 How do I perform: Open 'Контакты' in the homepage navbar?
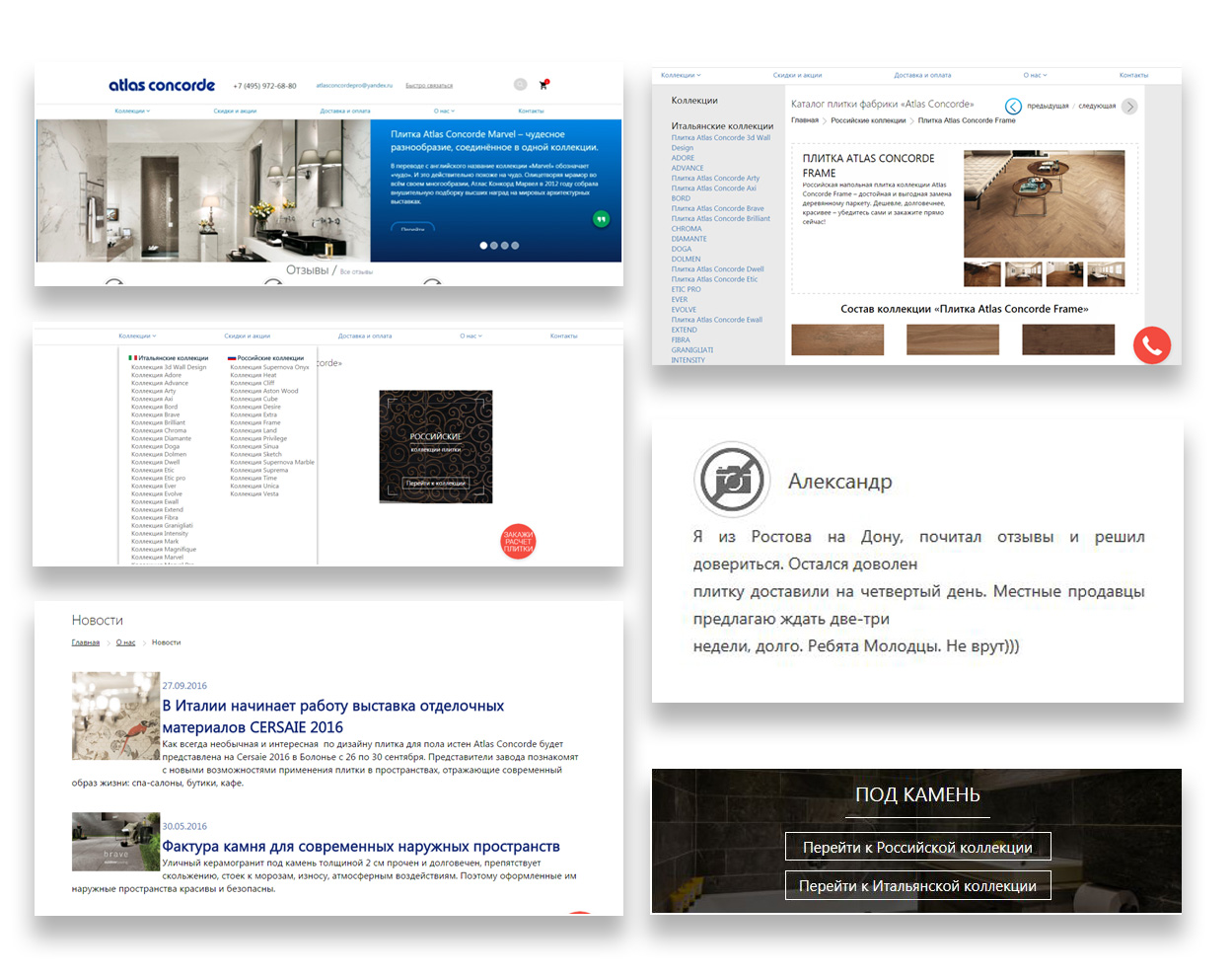click(531, 112)
